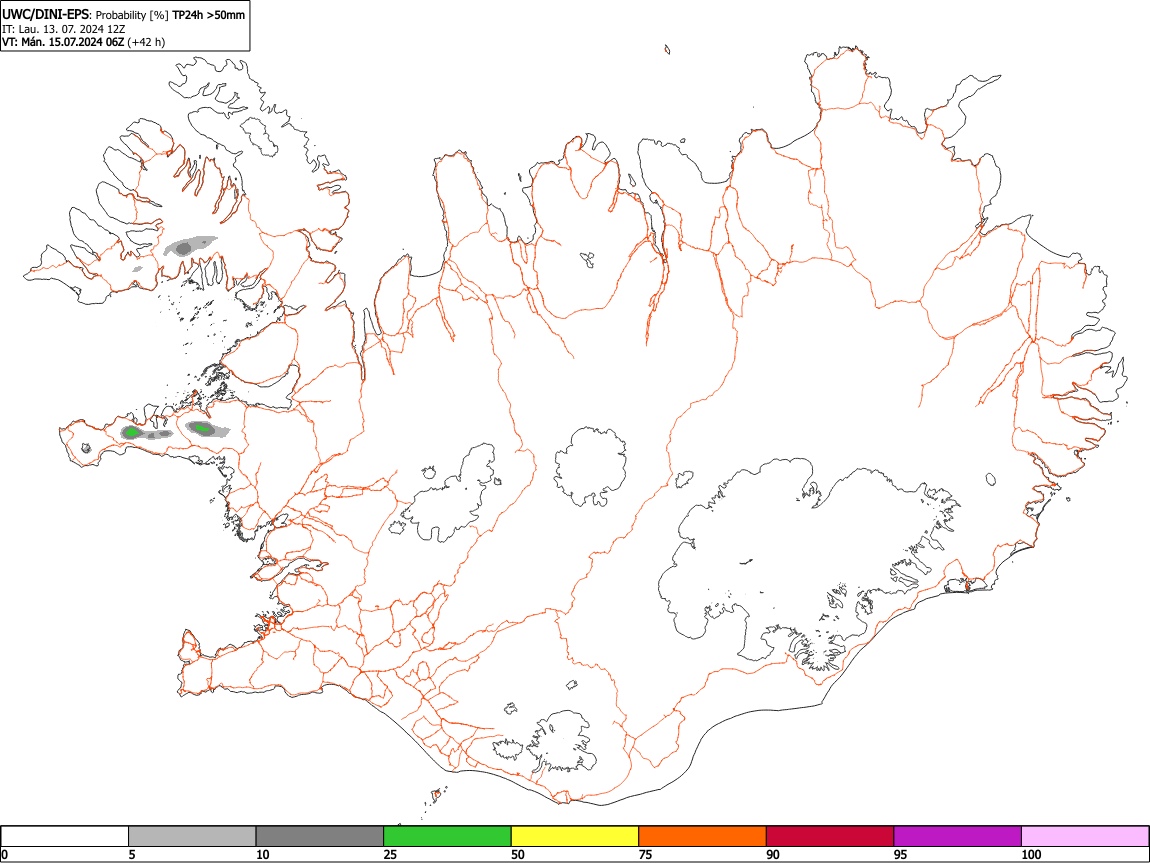The height and width of the screenshot is (863, 1150).
Task: Click the gray probability patch in the Westfjords
Action: coord(190,246)
